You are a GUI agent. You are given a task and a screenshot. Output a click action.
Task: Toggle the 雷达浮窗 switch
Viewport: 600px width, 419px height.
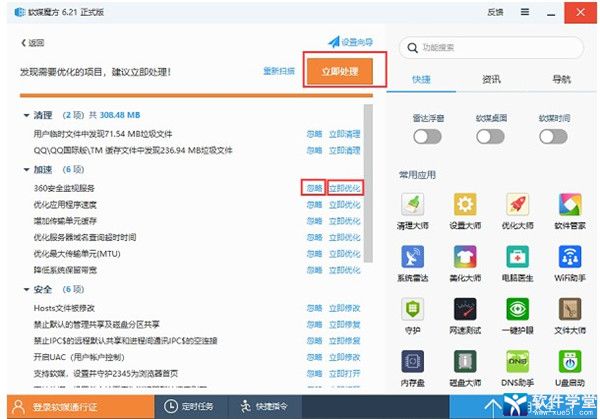point(427,137)
